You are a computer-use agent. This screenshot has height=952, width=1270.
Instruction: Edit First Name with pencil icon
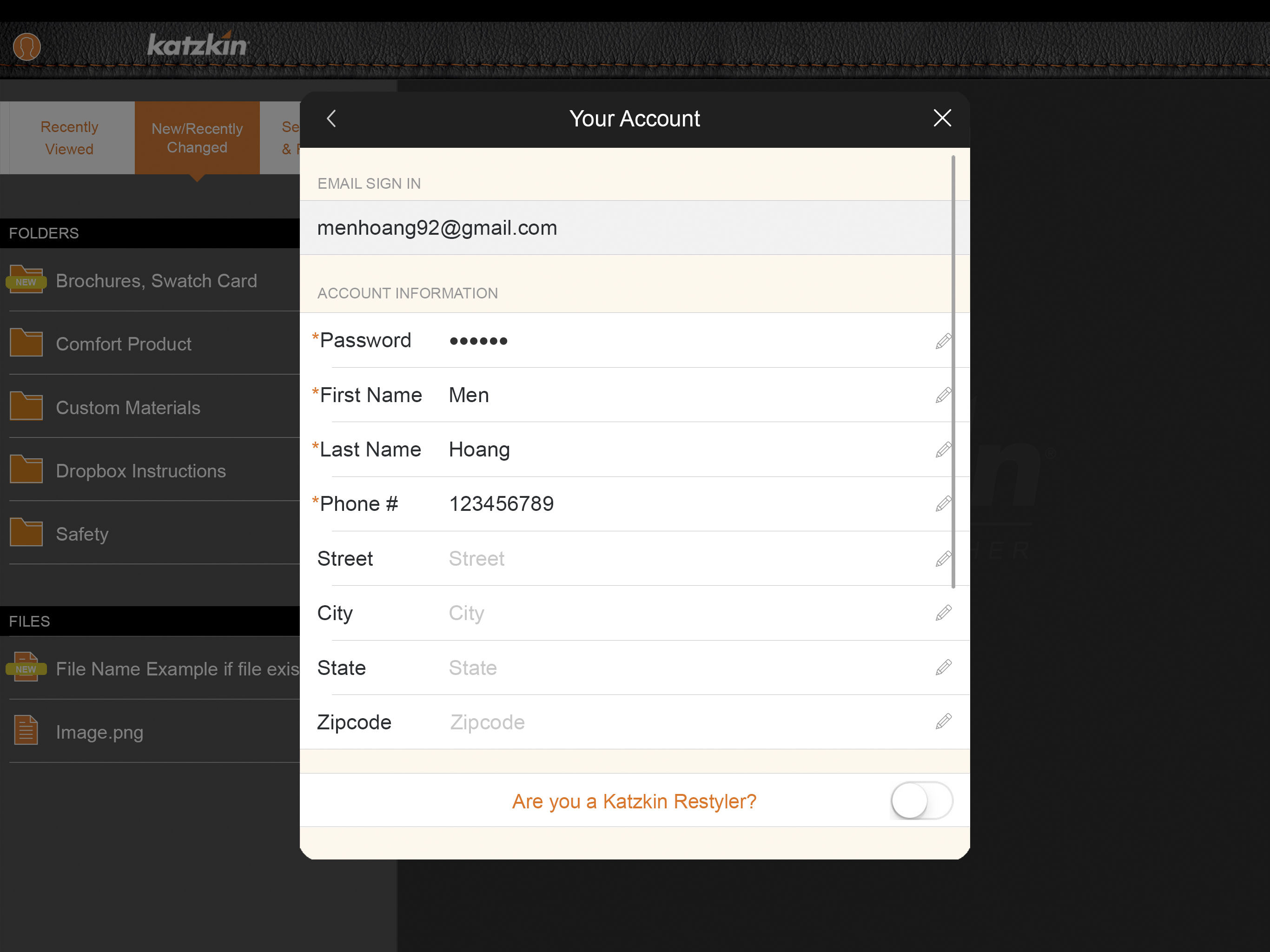pos(943,395)
